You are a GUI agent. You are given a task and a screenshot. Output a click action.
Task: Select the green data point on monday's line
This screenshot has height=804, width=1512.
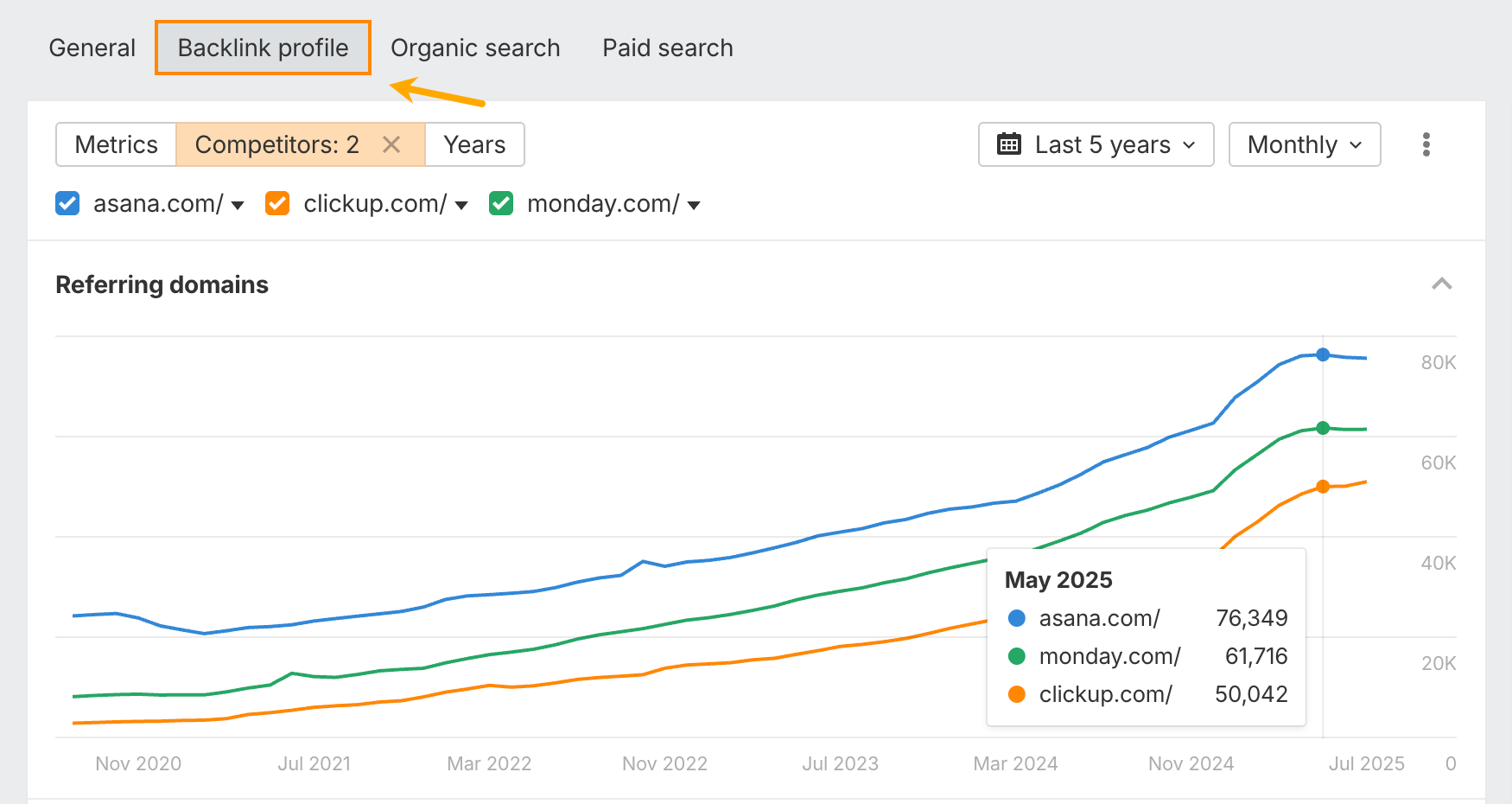[1322, 428]
